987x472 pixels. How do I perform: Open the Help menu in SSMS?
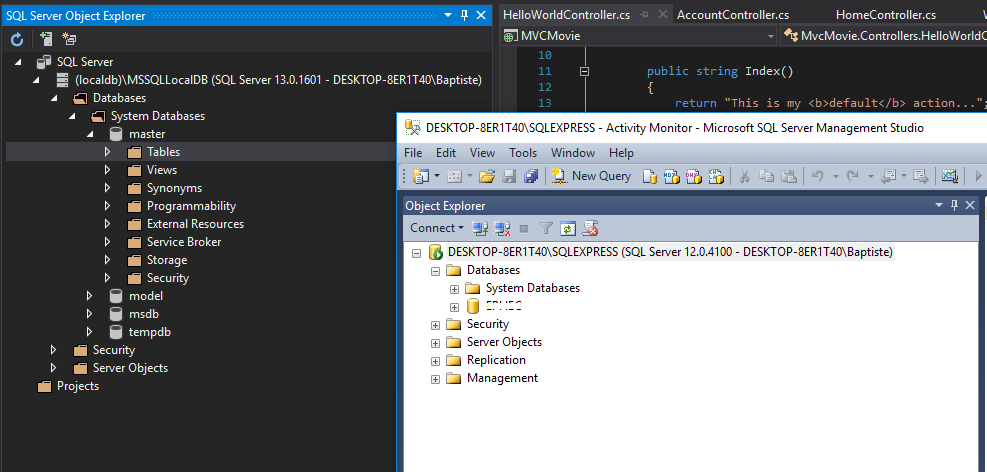621,153
